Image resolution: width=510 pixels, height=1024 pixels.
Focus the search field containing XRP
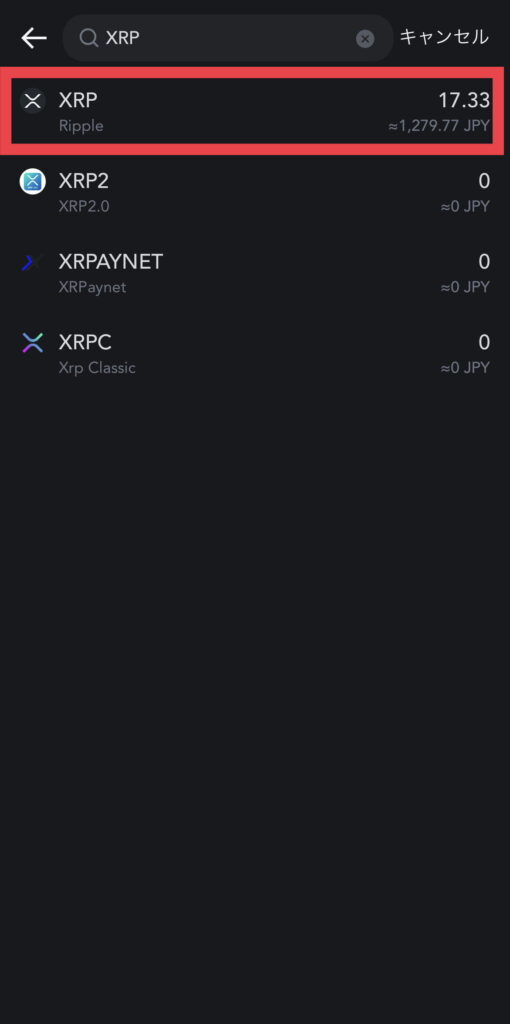pos(228,39)
